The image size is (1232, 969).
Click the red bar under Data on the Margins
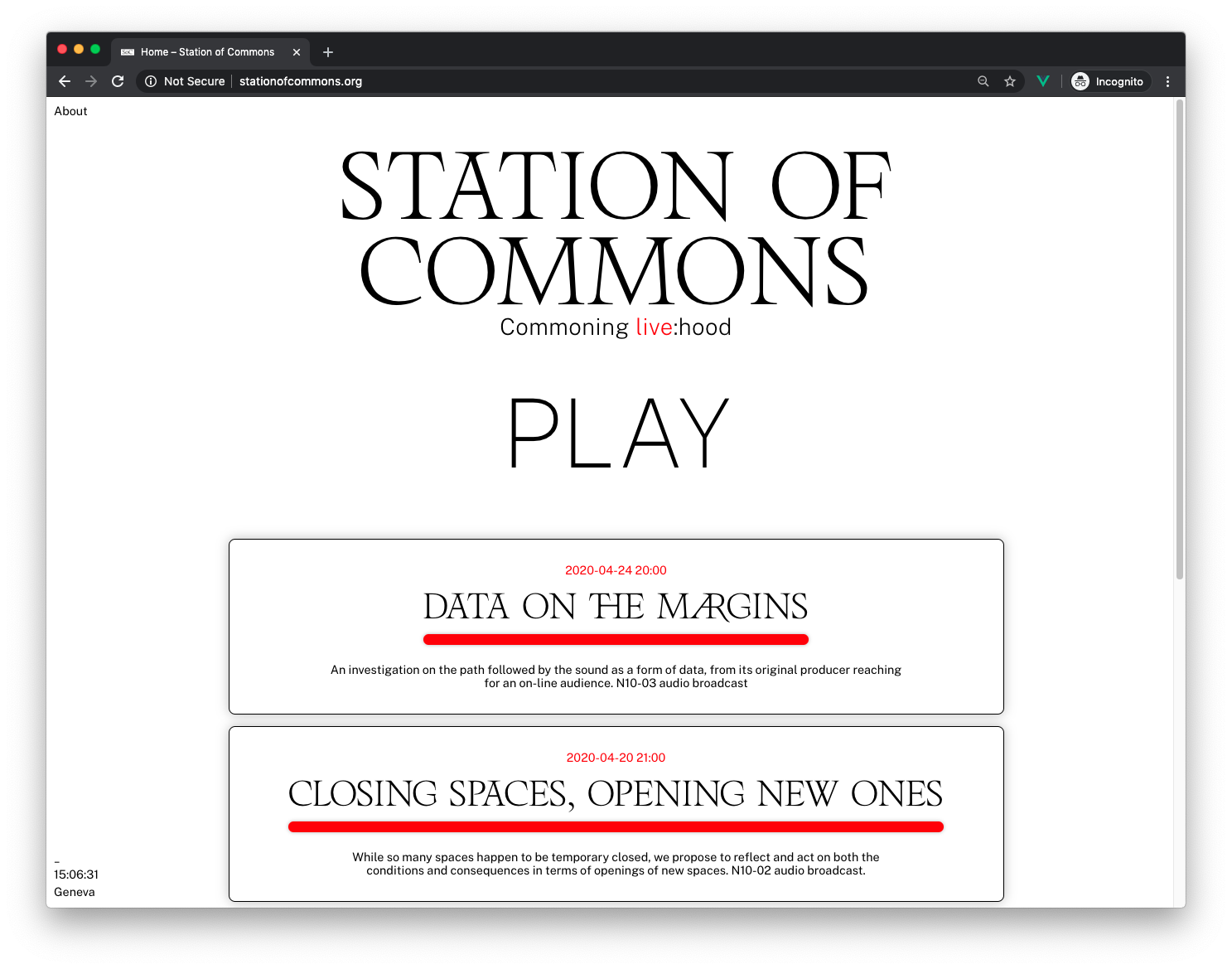[616, 639]
